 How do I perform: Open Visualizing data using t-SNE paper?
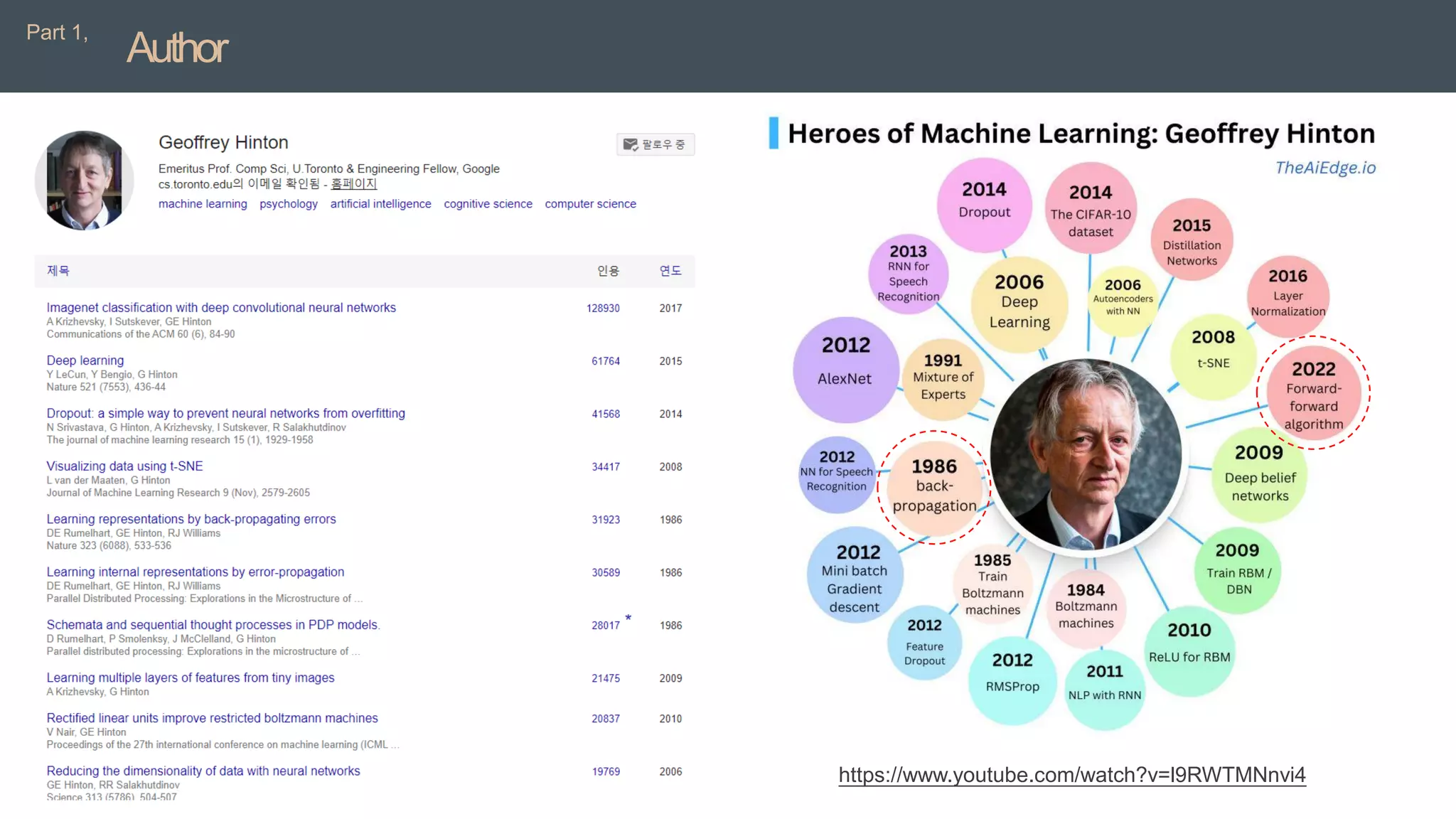coord(124,466)
